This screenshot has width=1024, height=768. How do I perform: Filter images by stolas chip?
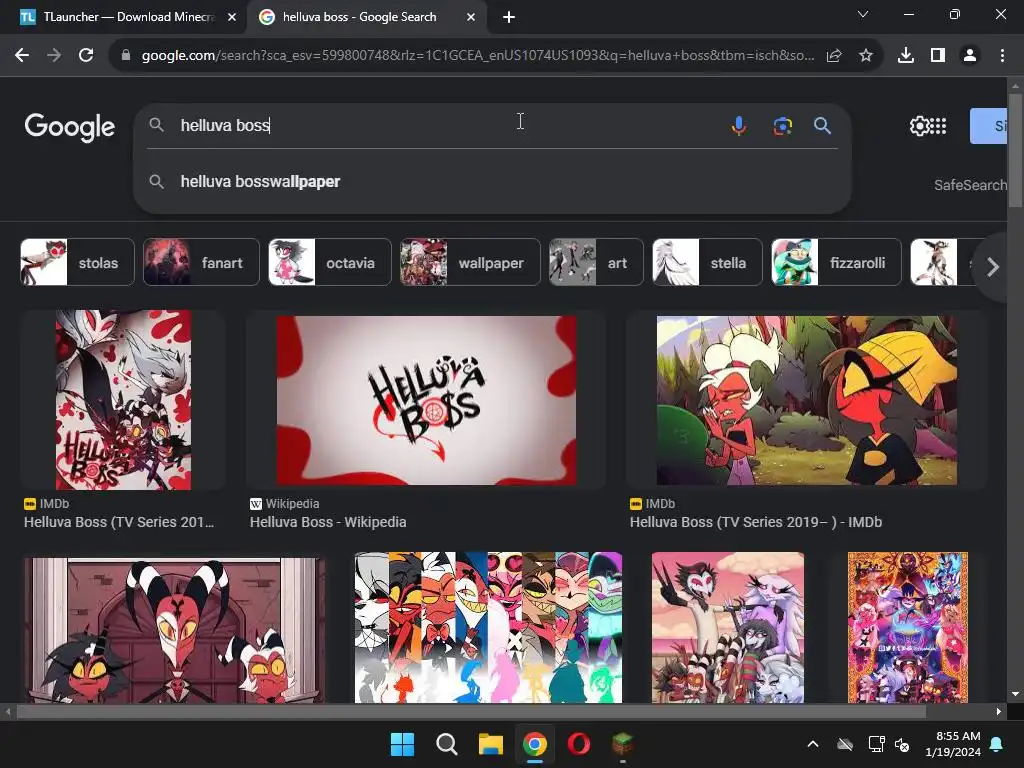point(77,263)
